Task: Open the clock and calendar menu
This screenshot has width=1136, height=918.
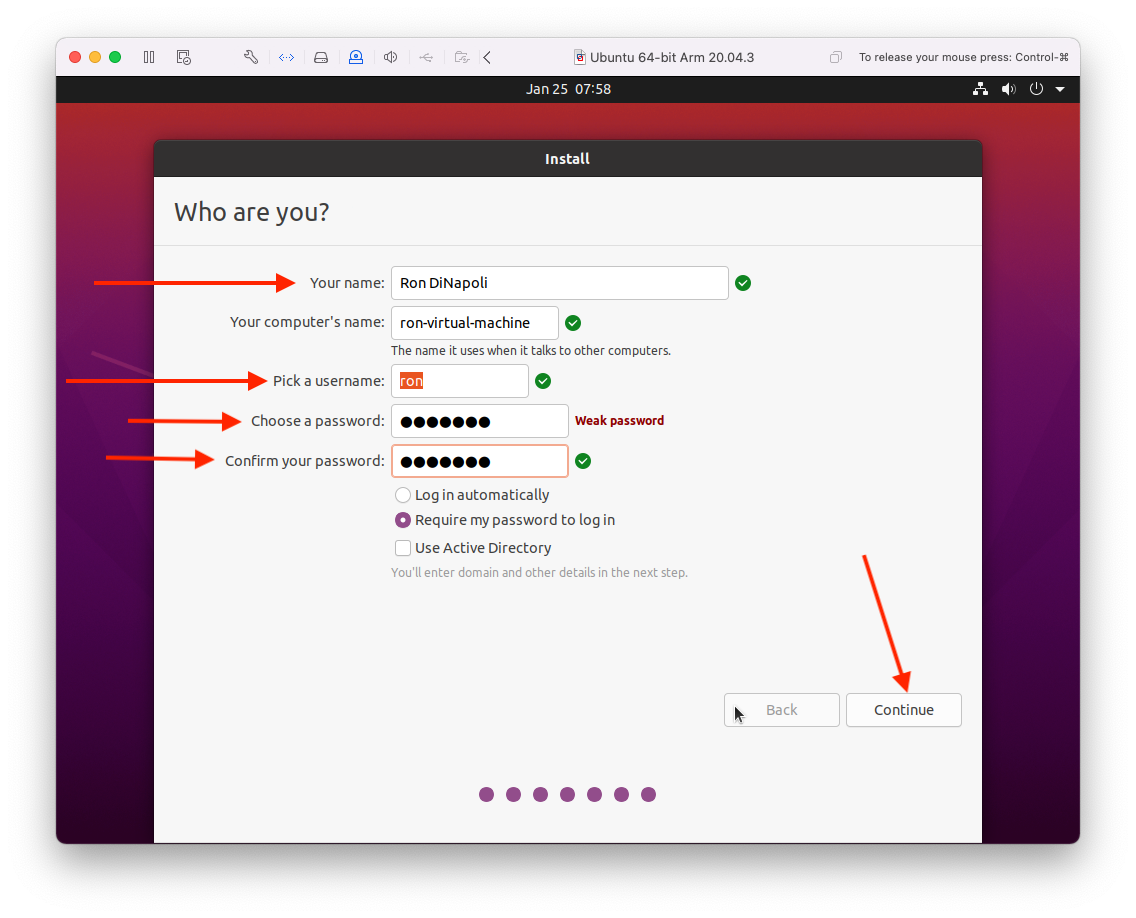Action: click(x=568, y=89)
